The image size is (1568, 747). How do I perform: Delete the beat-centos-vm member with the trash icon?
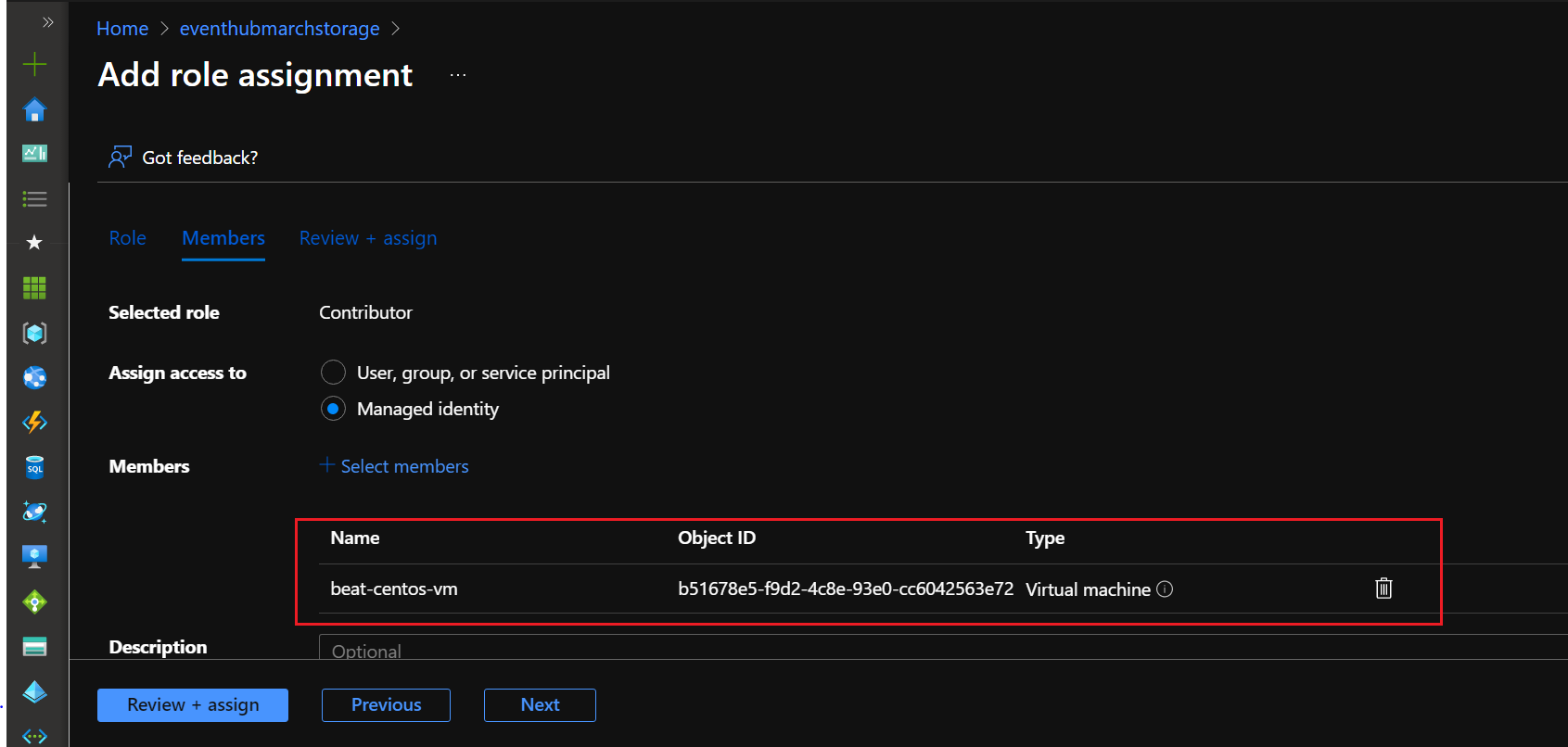1383,589
